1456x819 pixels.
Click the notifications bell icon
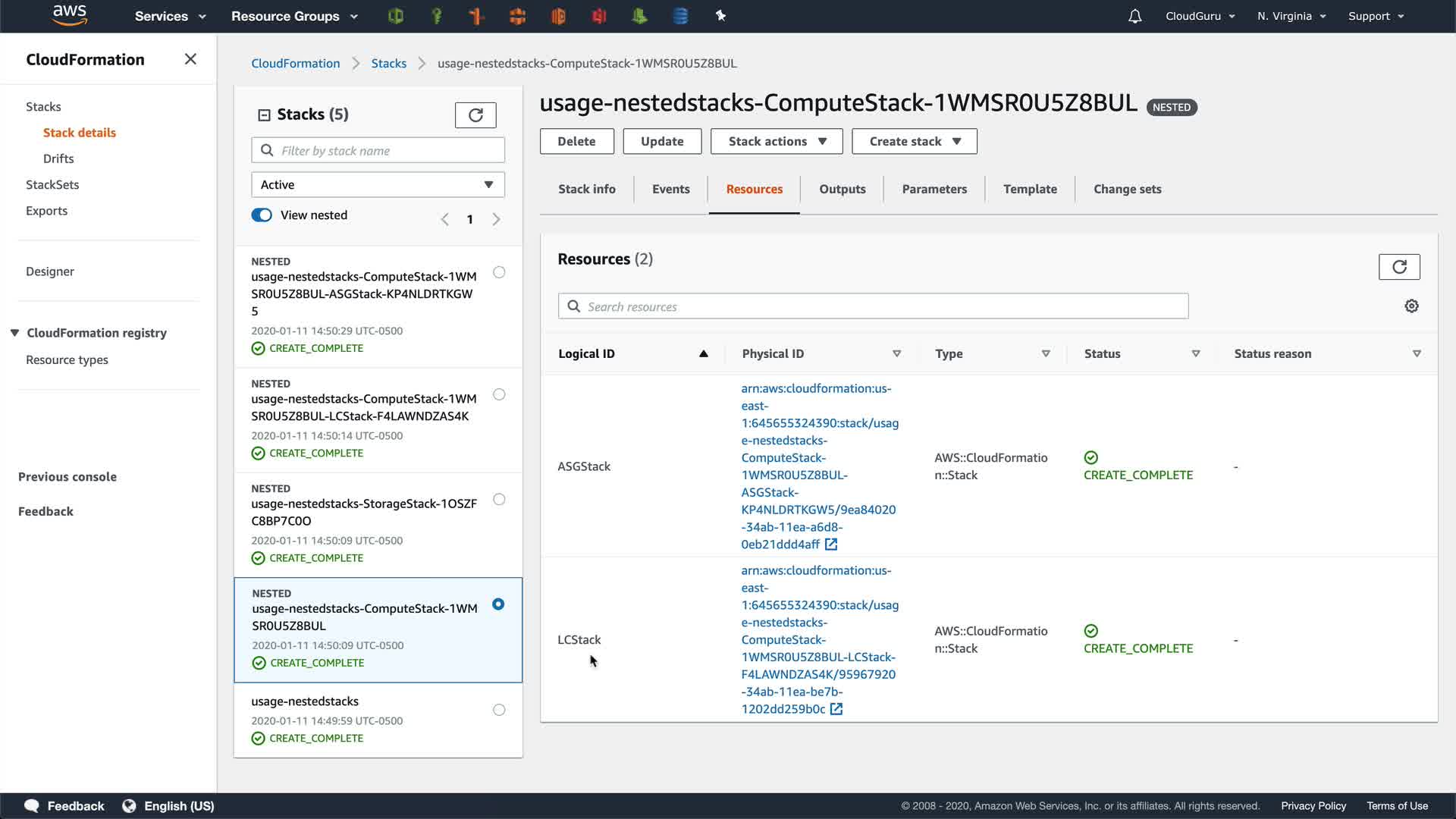click(x=1134, y=17)
